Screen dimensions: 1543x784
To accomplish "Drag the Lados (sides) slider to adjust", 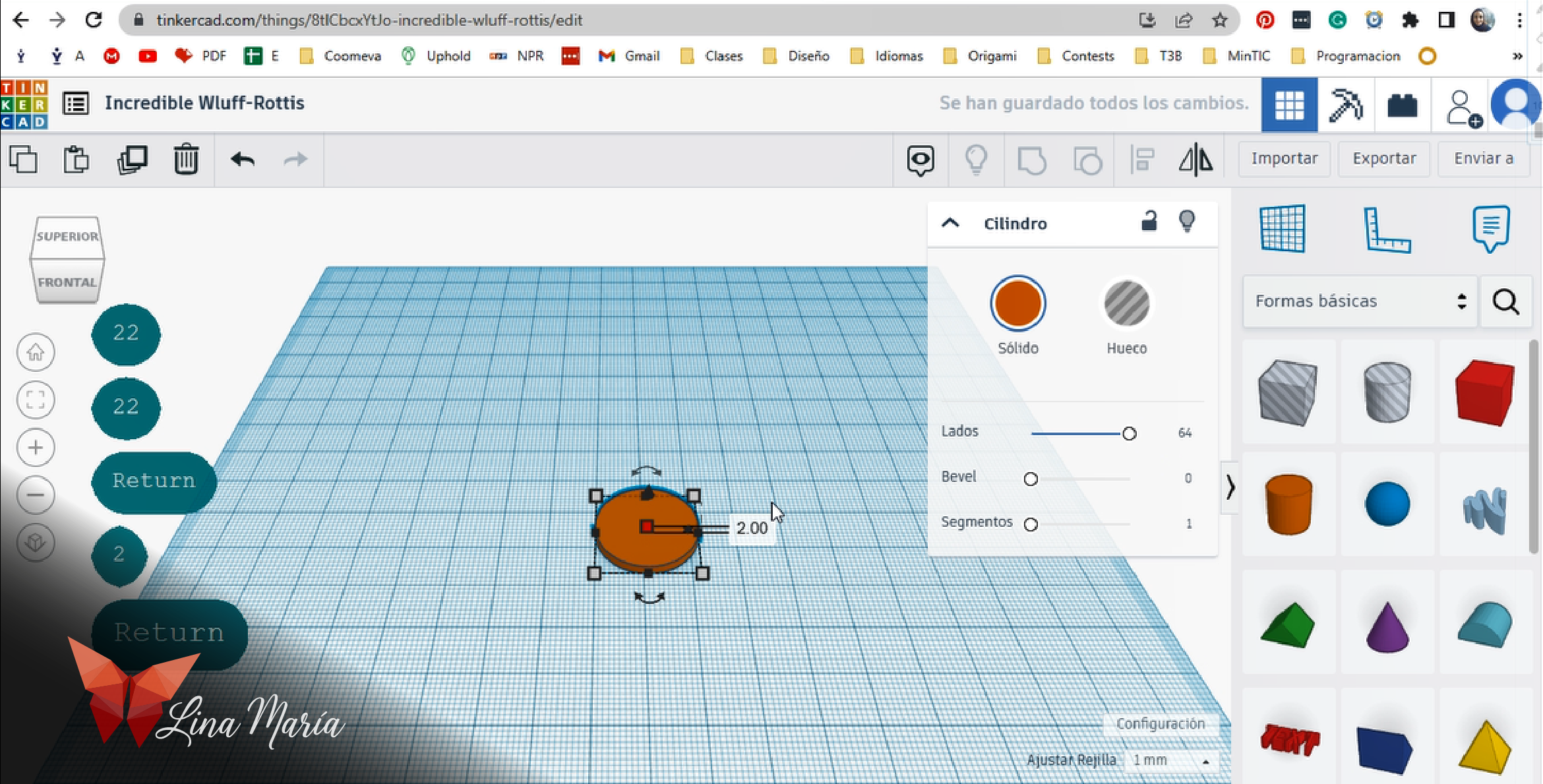I will (x=1128, y=432).
